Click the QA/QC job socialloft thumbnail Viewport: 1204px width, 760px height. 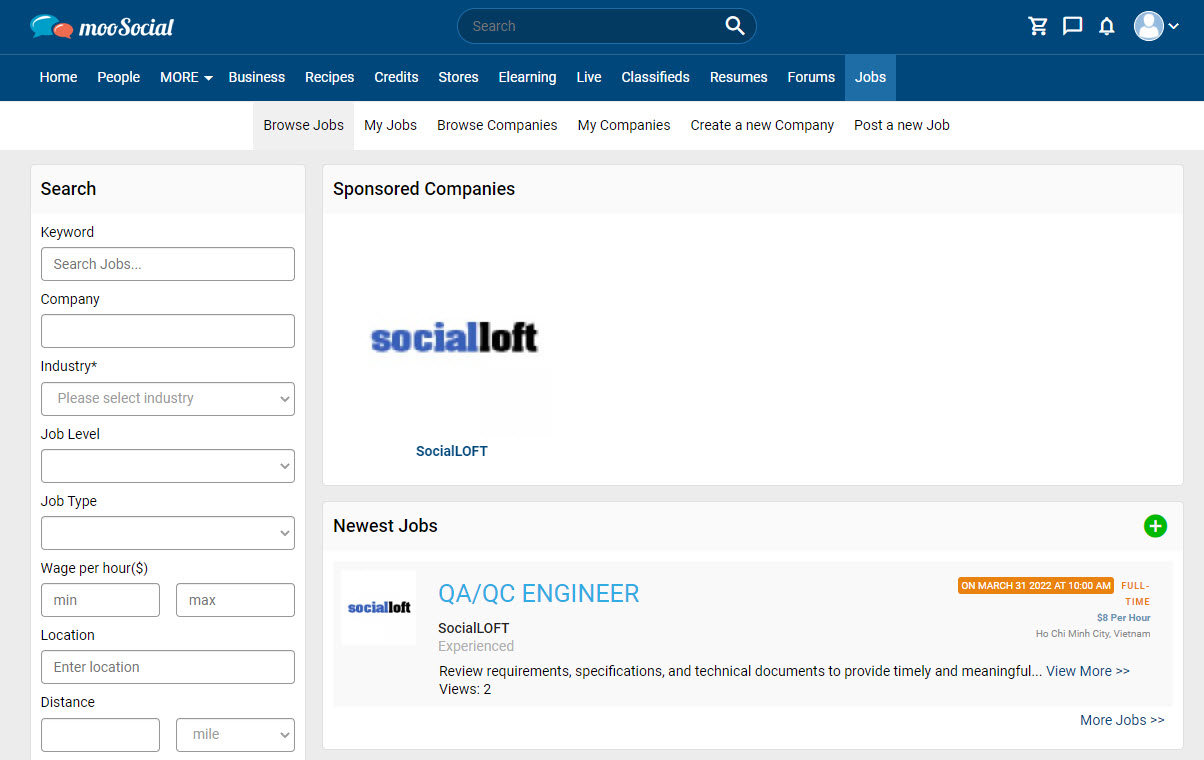coord(379,608)
